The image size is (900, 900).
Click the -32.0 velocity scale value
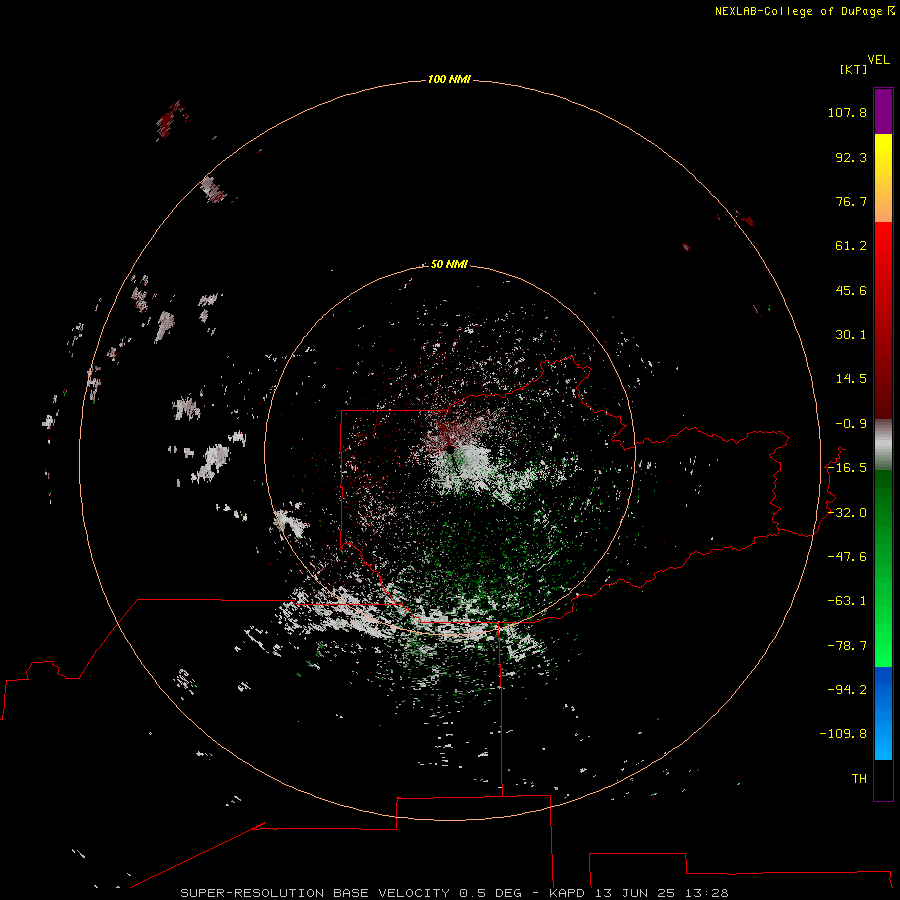[847, 513]
